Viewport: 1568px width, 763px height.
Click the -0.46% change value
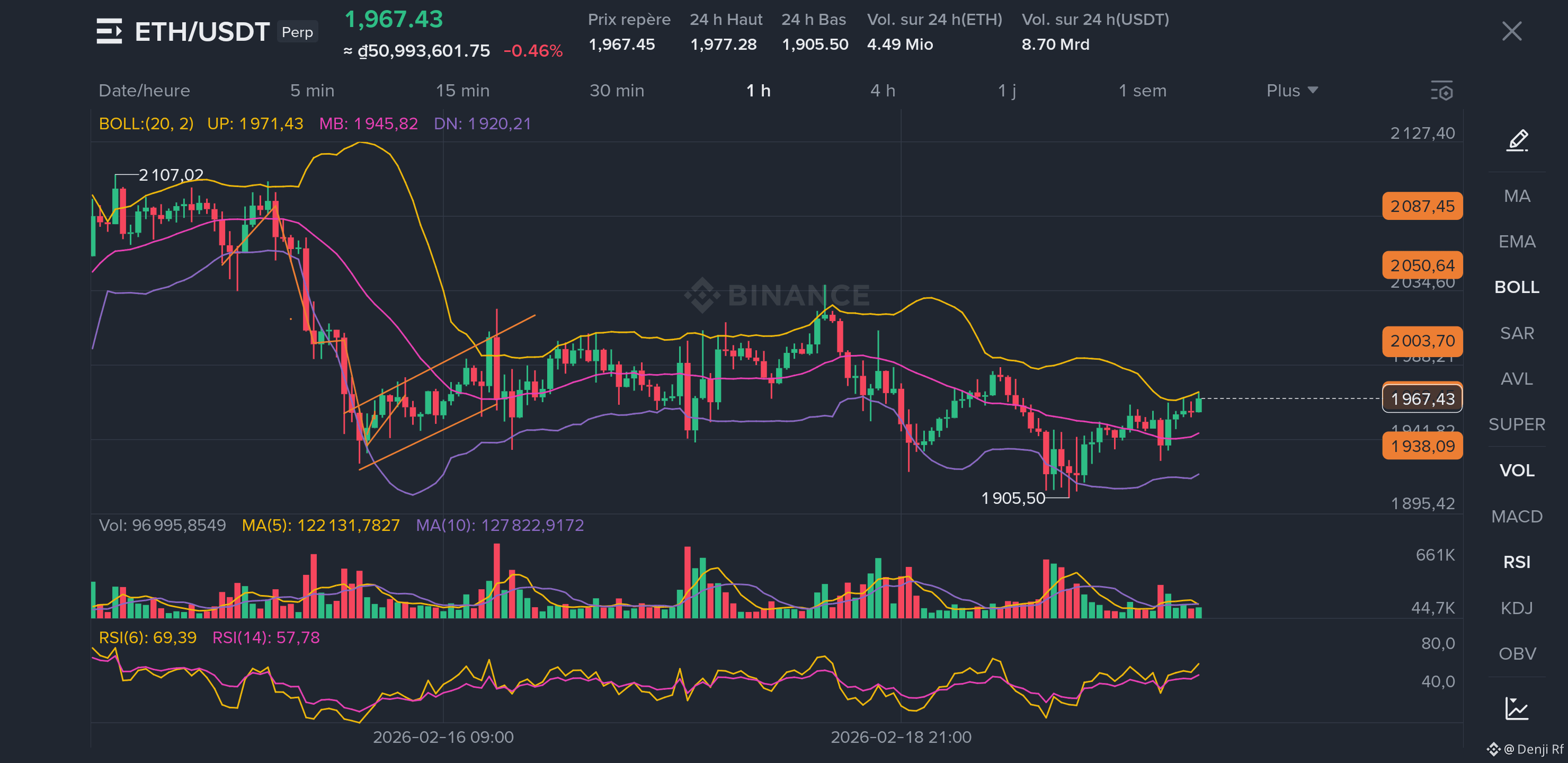pos(533,51)
